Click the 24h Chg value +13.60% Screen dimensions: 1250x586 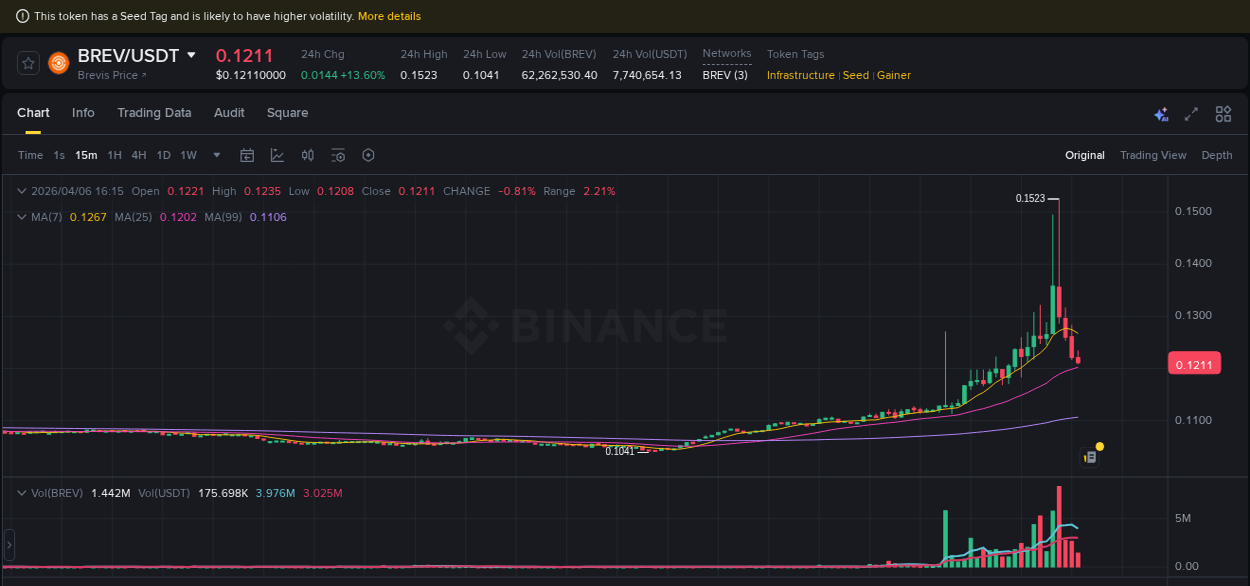tap(363, 75)
